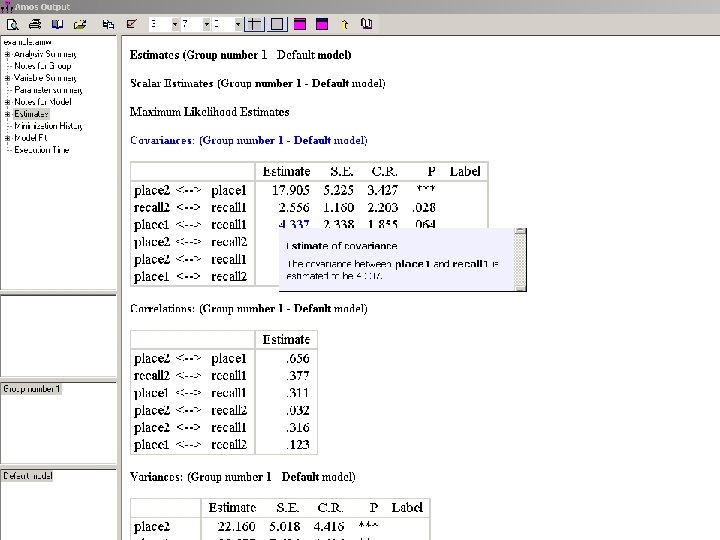Click the C.R. header in Covariances table
The image size is (720, 540).
point(384,172)
